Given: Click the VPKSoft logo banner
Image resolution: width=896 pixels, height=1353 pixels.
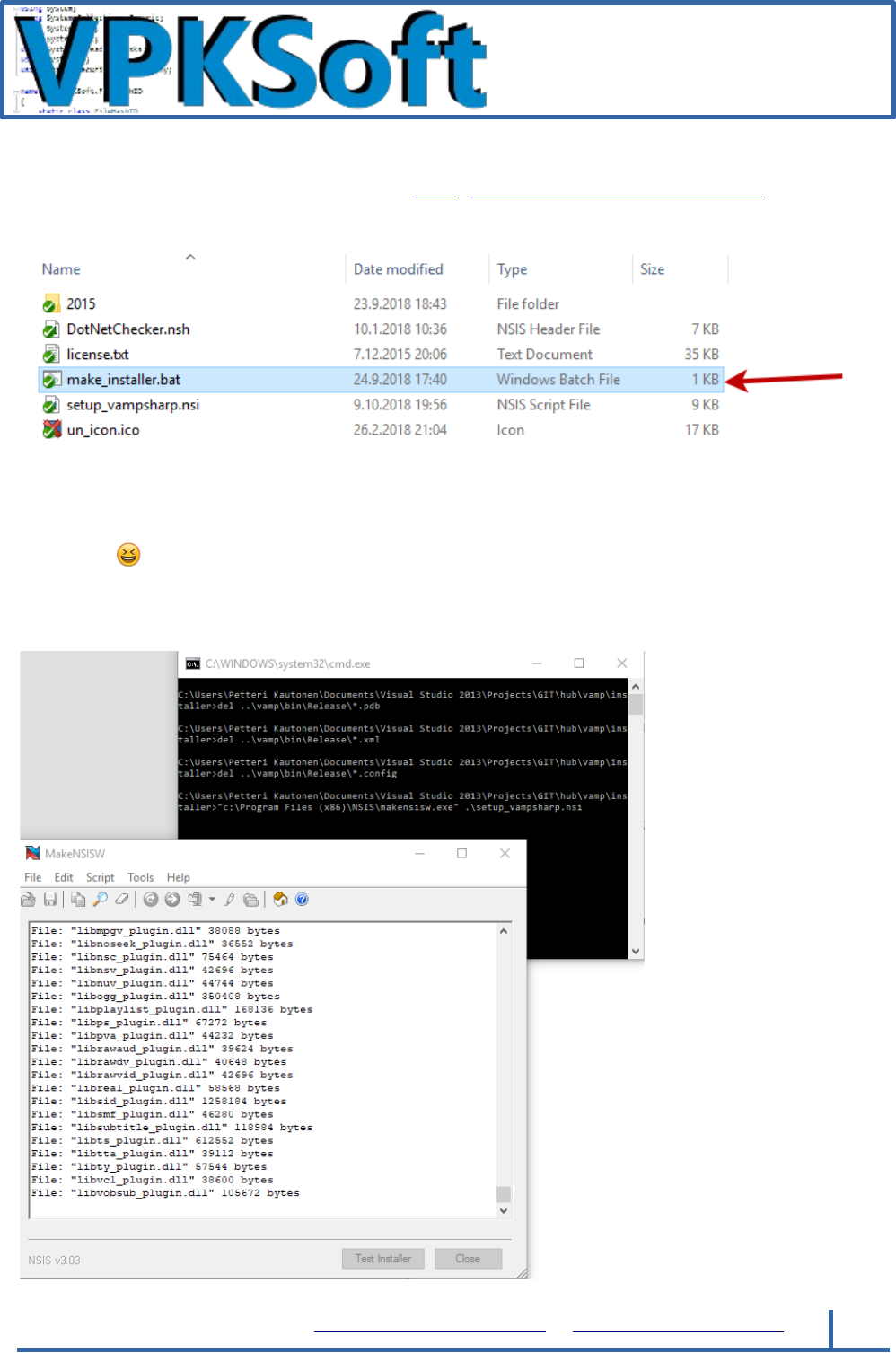Looking at the screenshot, I should point(448,59).
